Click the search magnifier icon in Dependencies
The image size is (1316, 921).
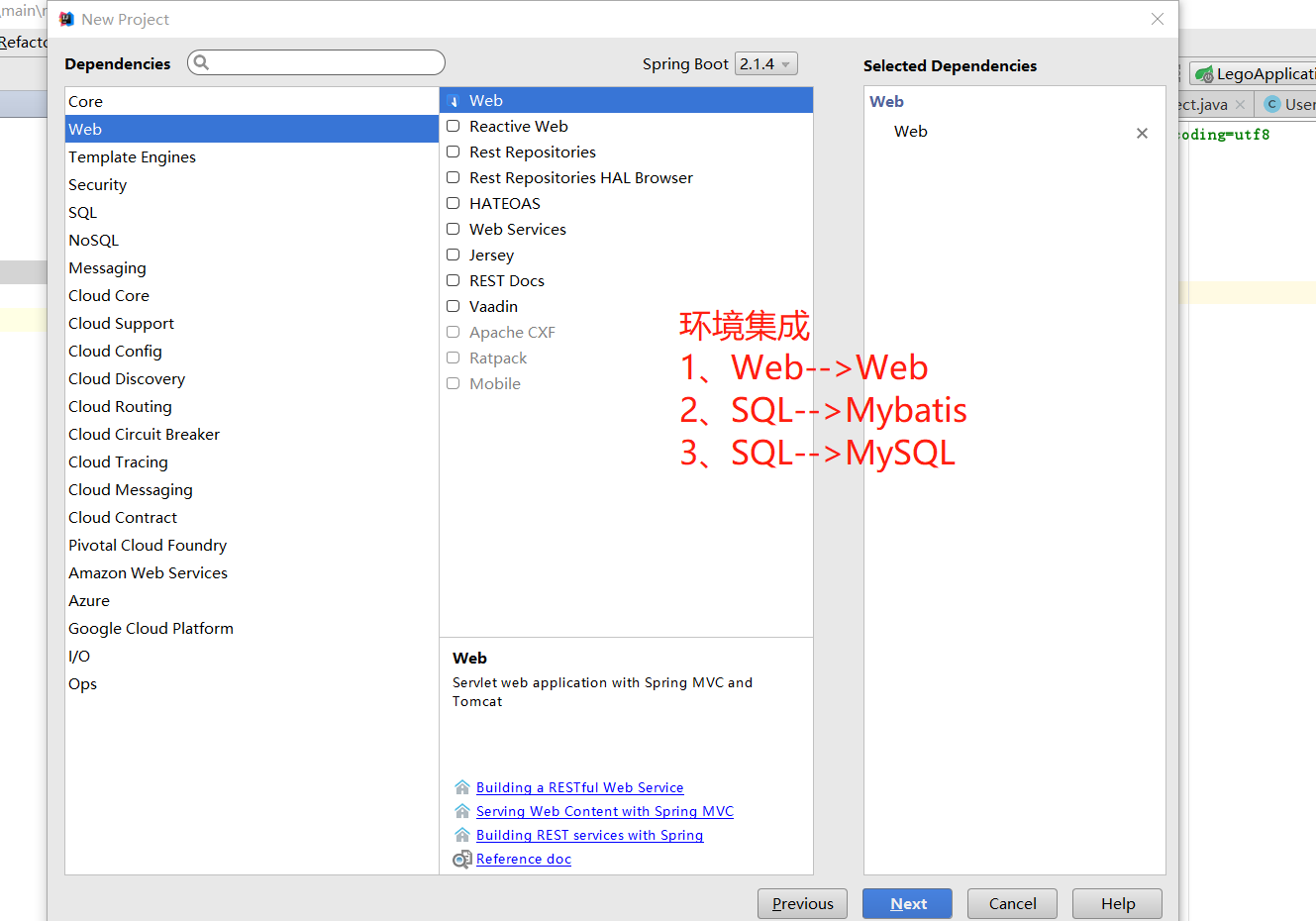[201, 62]
